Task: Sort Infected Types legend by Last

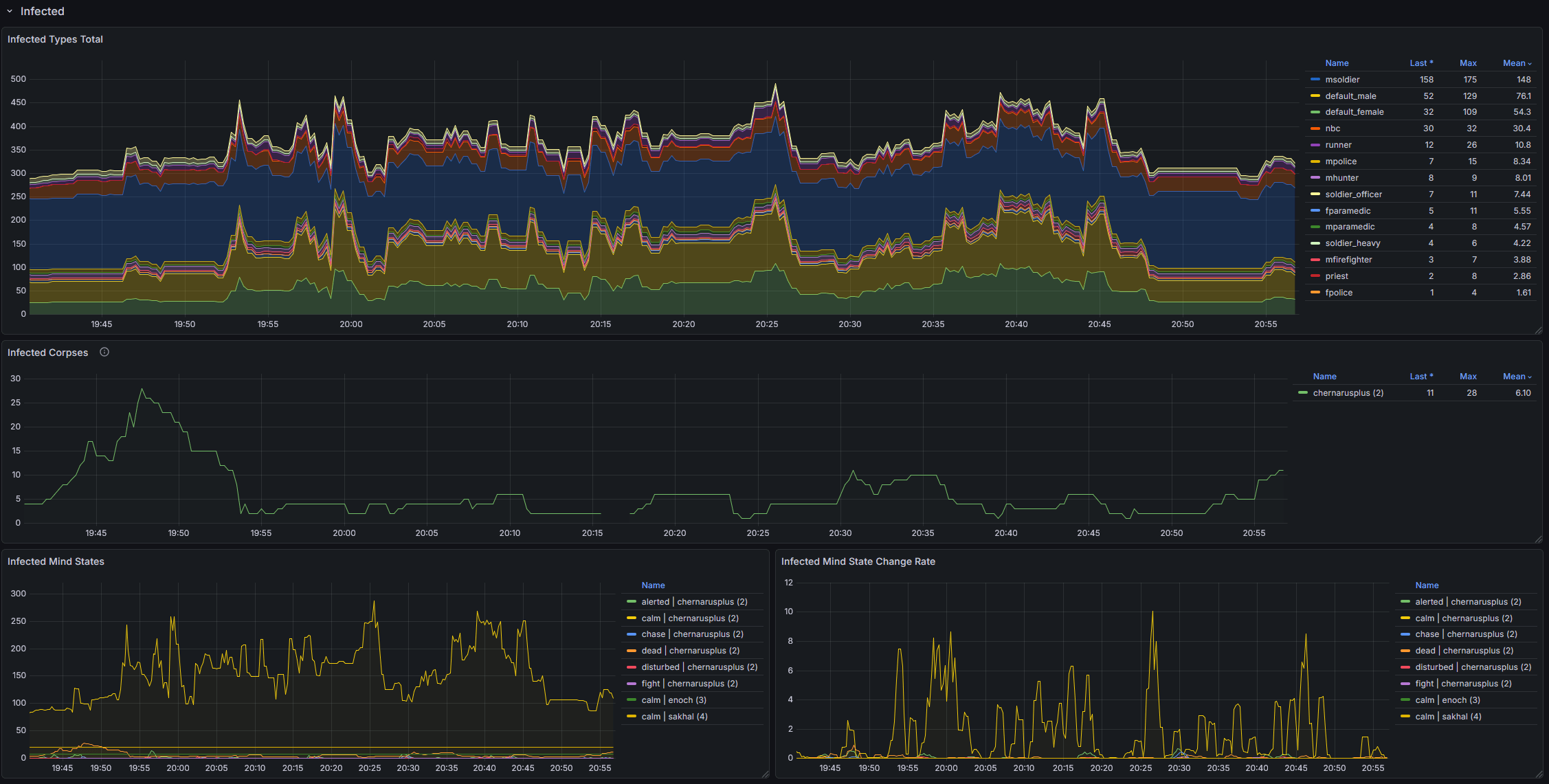Action: [x=1420, y=63]
